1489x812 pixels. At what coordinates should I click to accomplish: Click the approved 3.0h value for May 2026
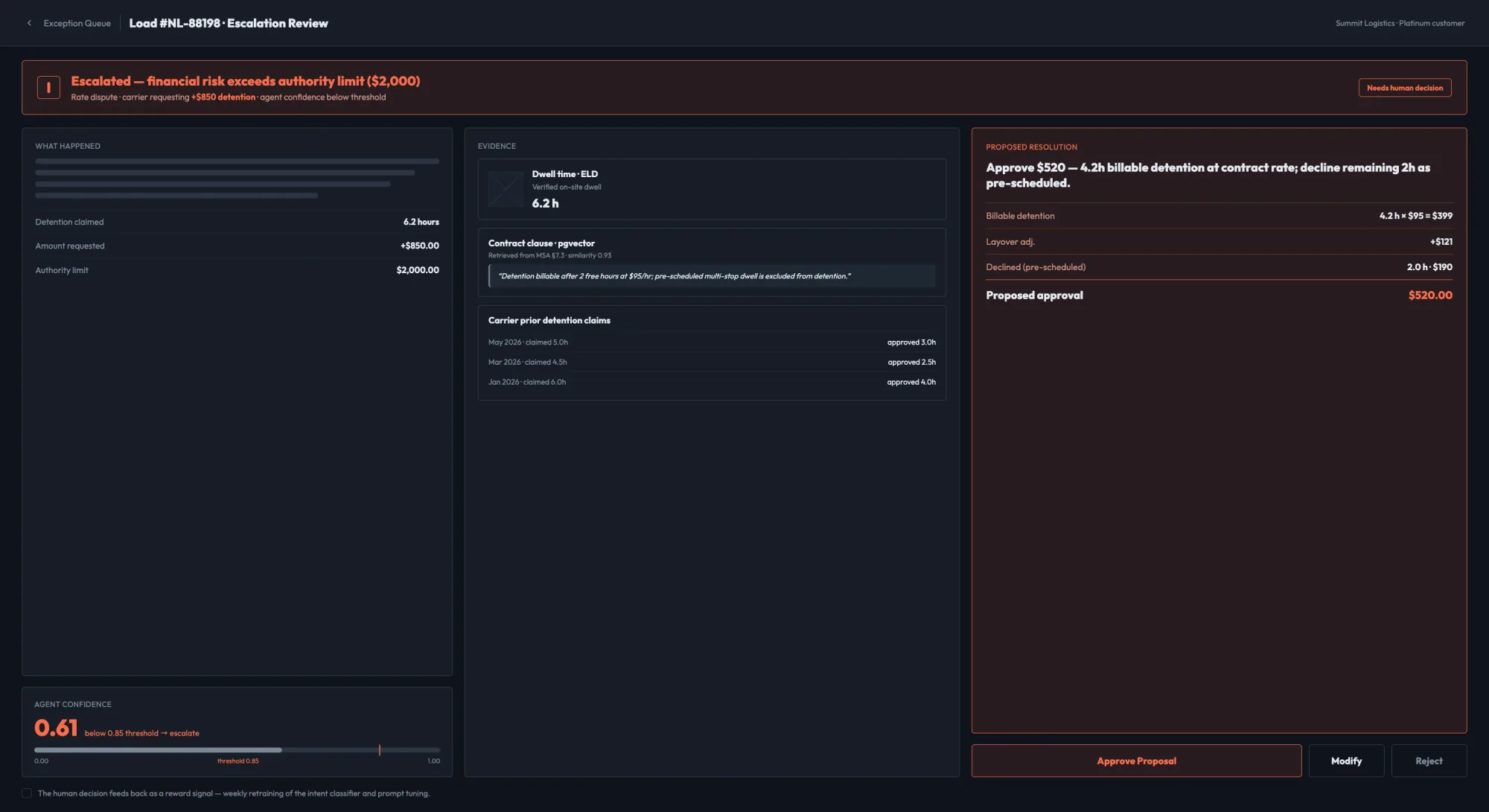pyautogui.click(x=911, y=342)
